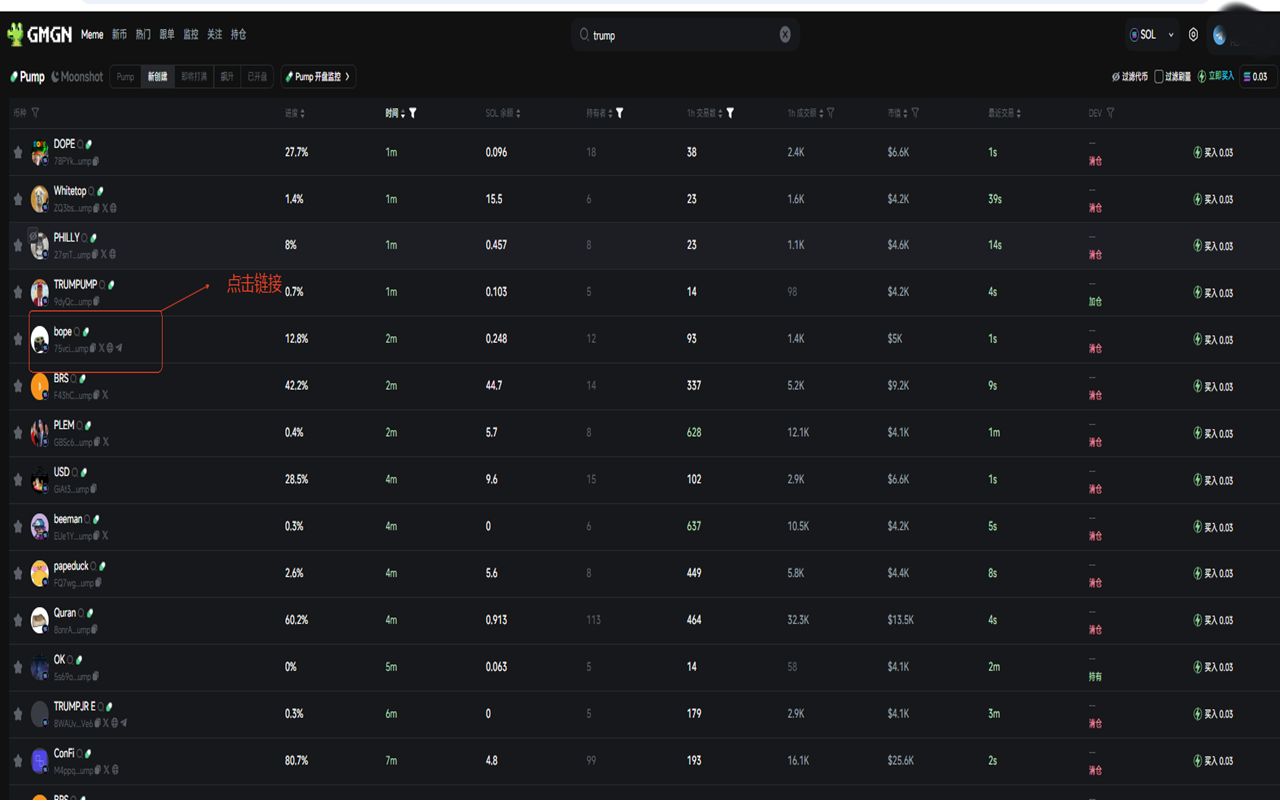Open the beeman X (Twitter) link
This screenshot has height=800, width=1280.
click(x=105, y=536)
